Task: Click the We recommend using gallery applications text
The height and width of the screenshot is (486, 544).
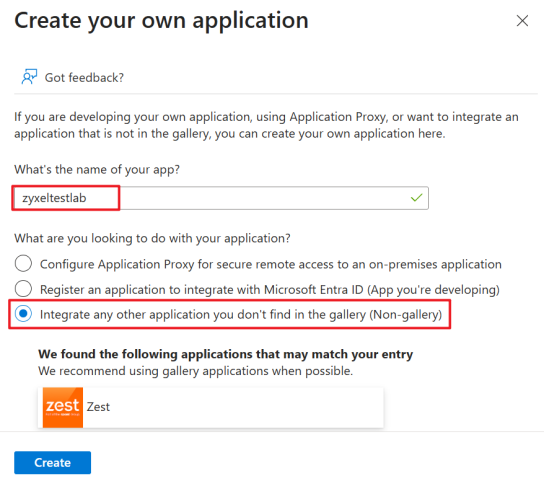Action: 195,371
